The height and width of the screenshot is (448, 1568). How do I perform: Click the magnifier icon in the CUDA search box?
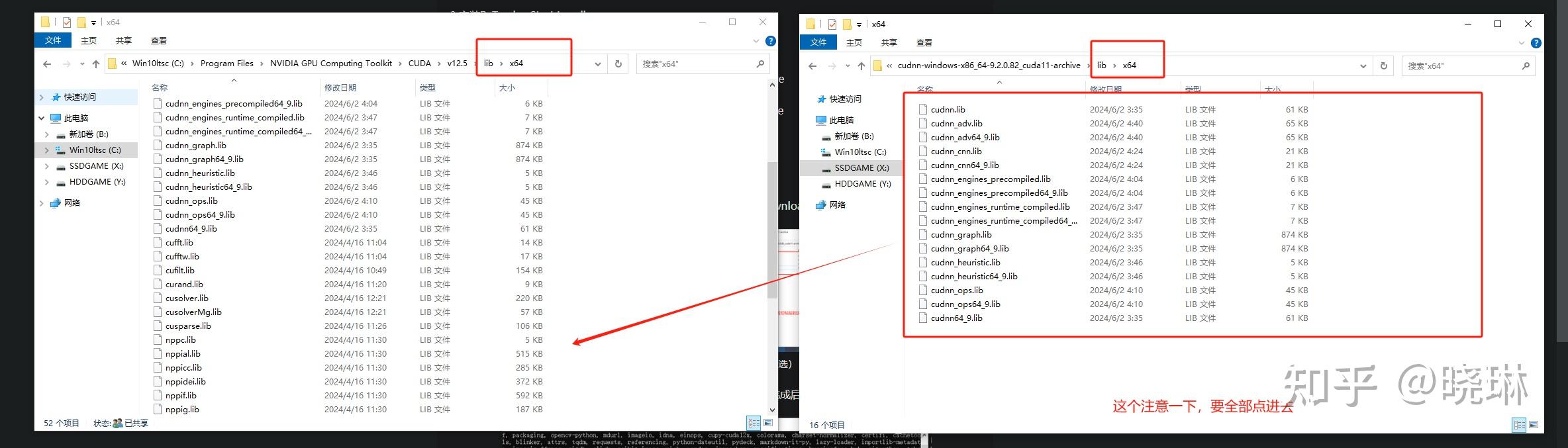pos(760,64)
